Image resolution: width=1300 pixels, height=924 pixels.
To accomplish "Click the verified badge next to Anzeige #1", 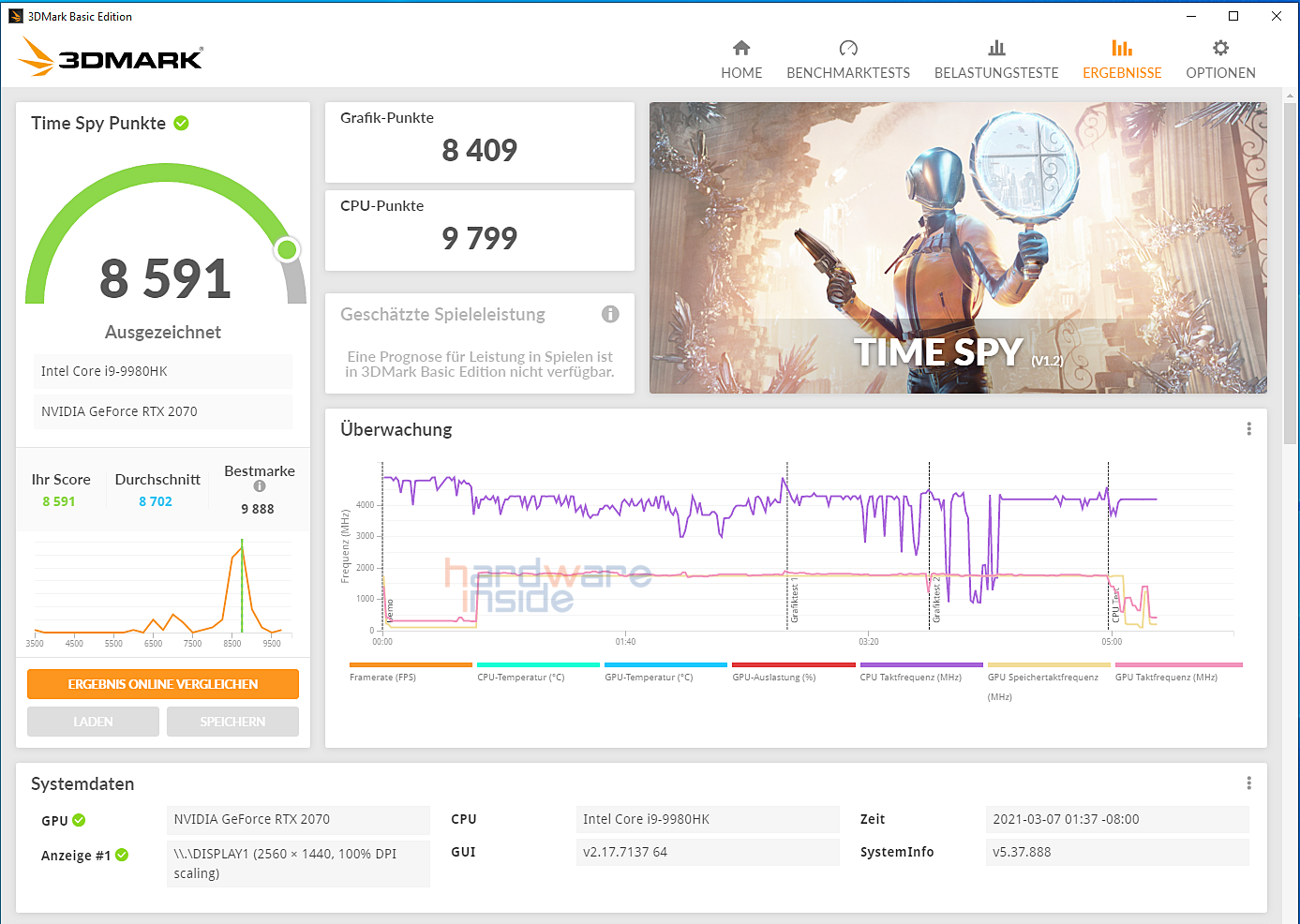I will (x=121, y=855).
